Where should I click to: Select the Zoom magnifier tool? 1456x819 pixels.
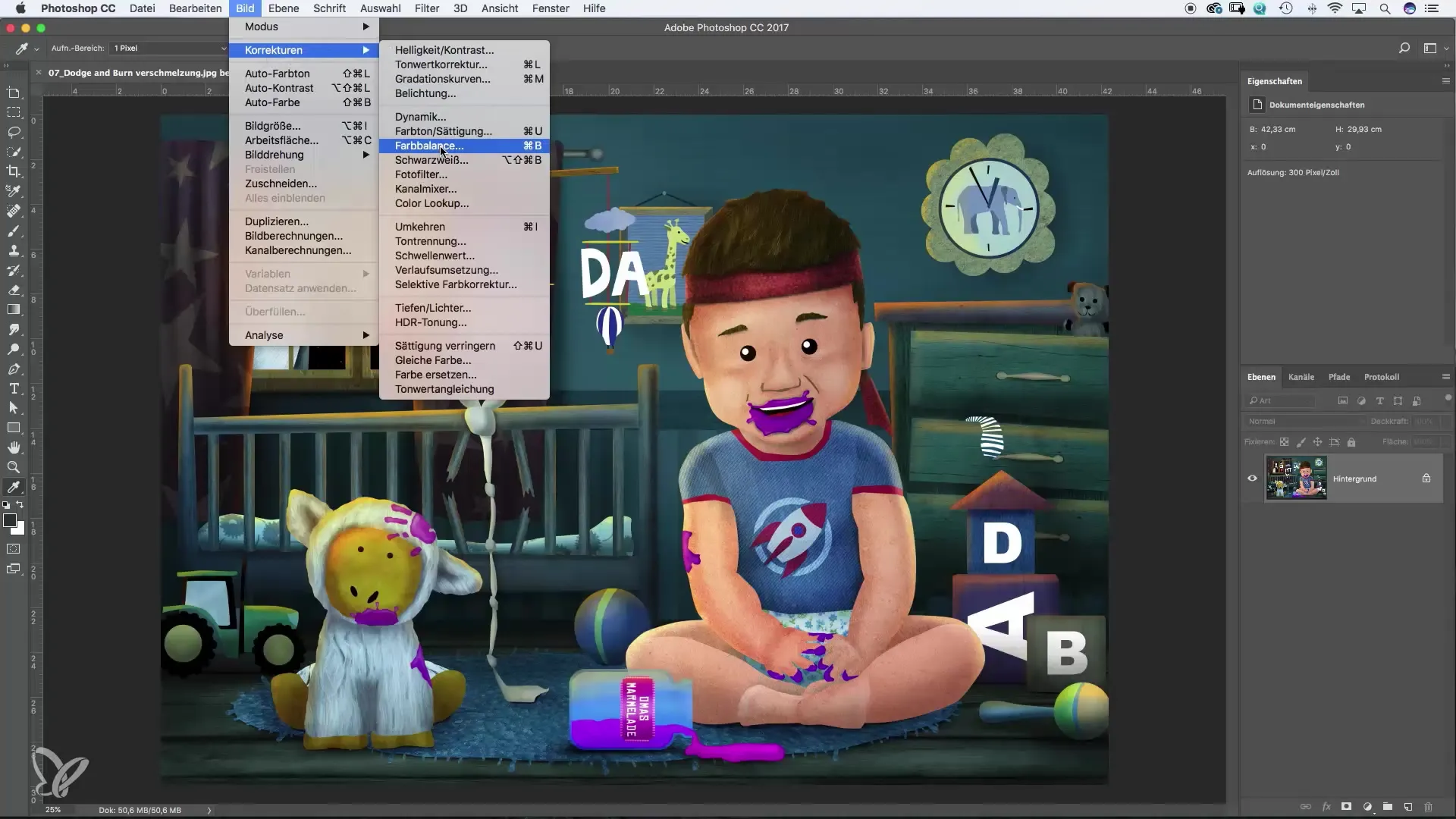(14, 467)
